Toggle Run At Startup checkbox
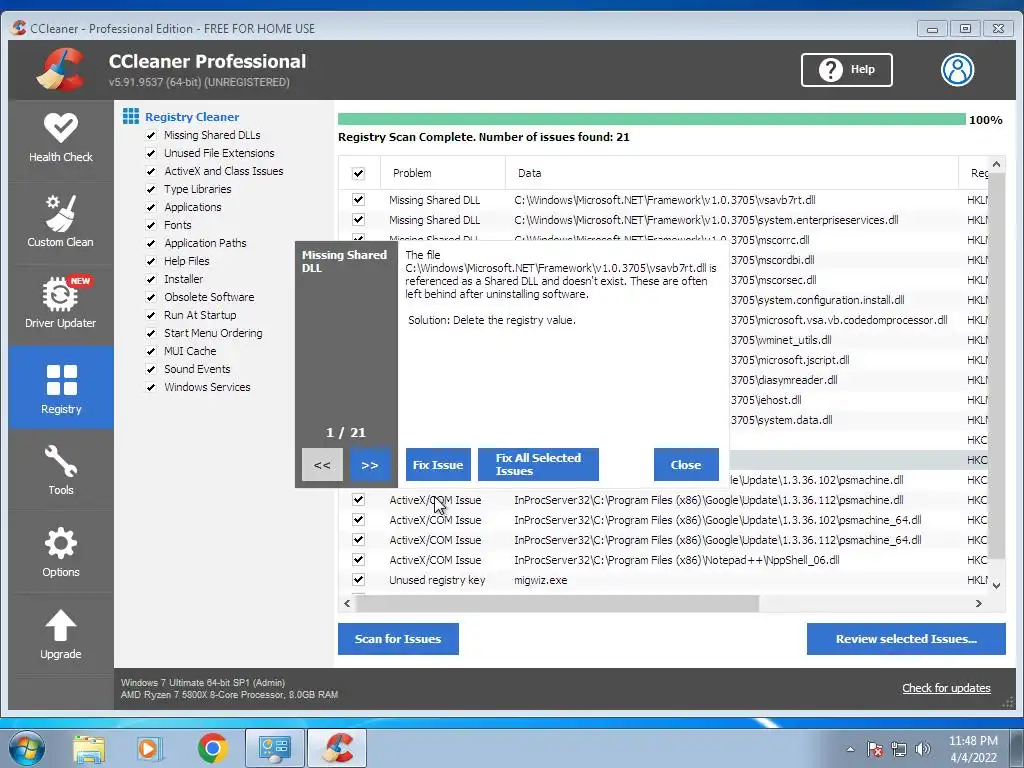 tap(151, 315)
